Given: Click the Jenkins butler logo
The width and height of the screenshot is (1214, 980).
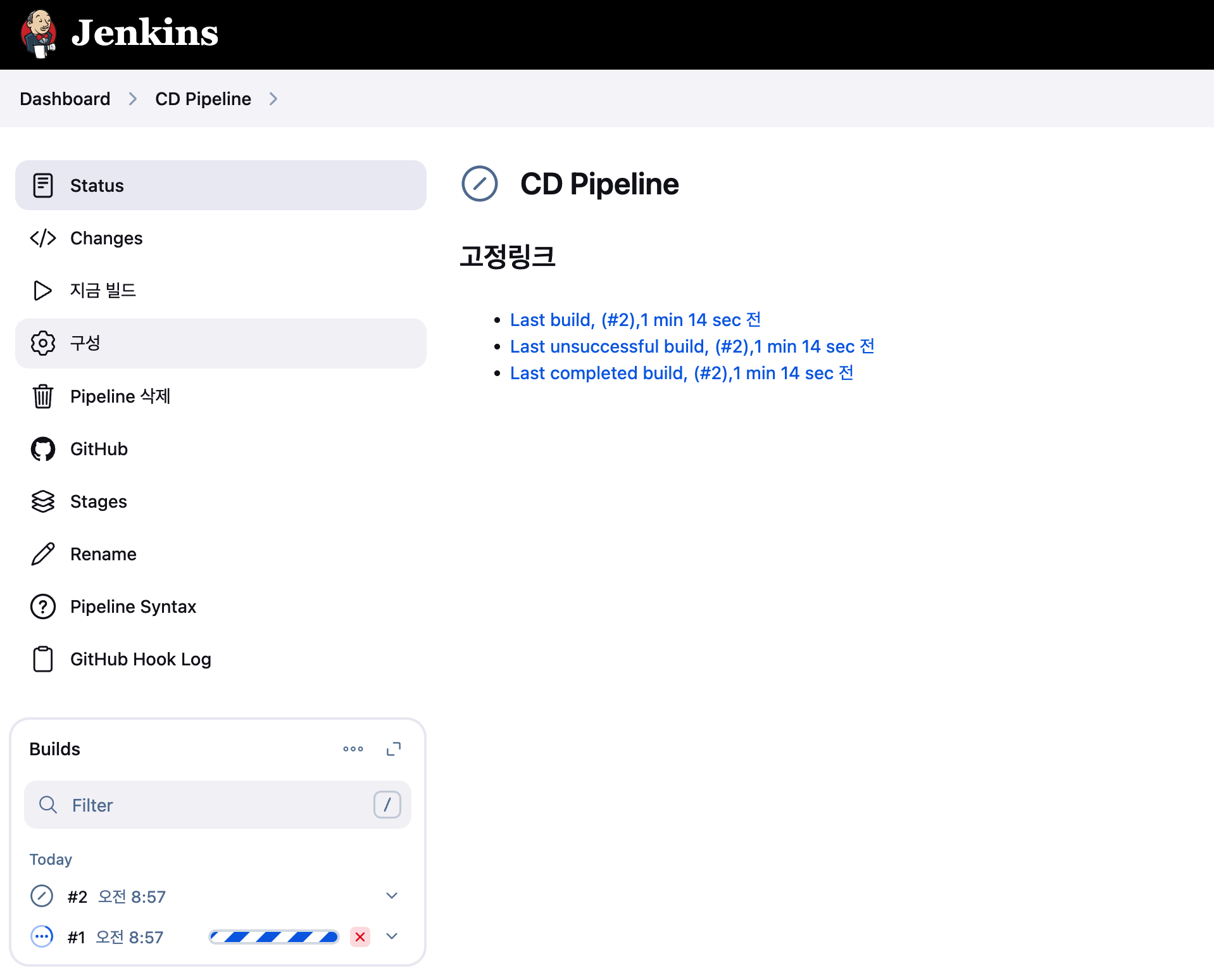Looking at the screenshot, I should click(39, 34).
